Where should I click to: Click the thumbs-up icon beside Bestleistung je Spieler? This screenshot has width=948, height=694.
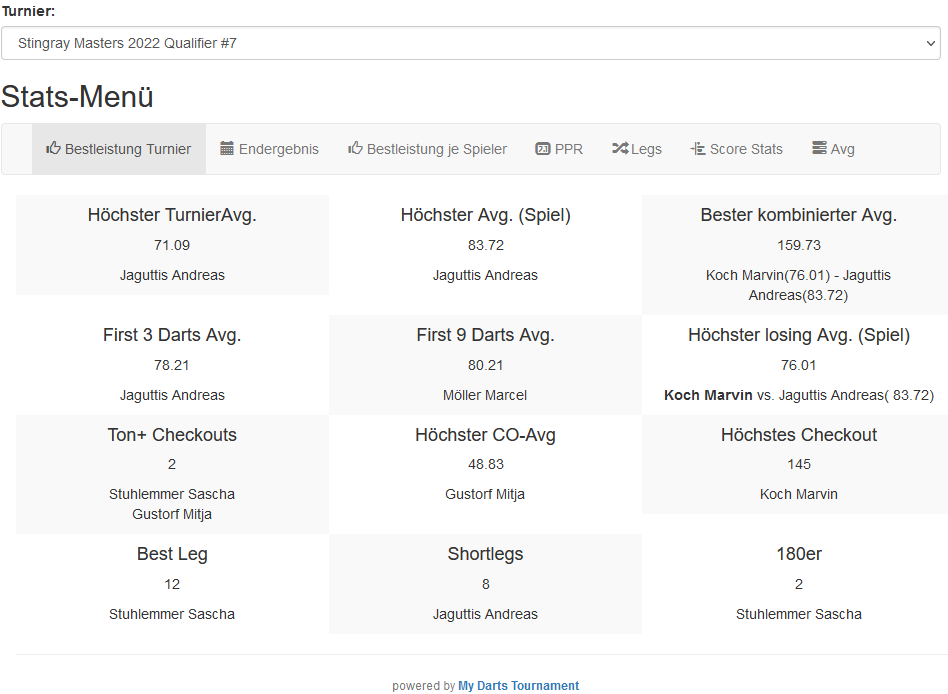(355, 148)
